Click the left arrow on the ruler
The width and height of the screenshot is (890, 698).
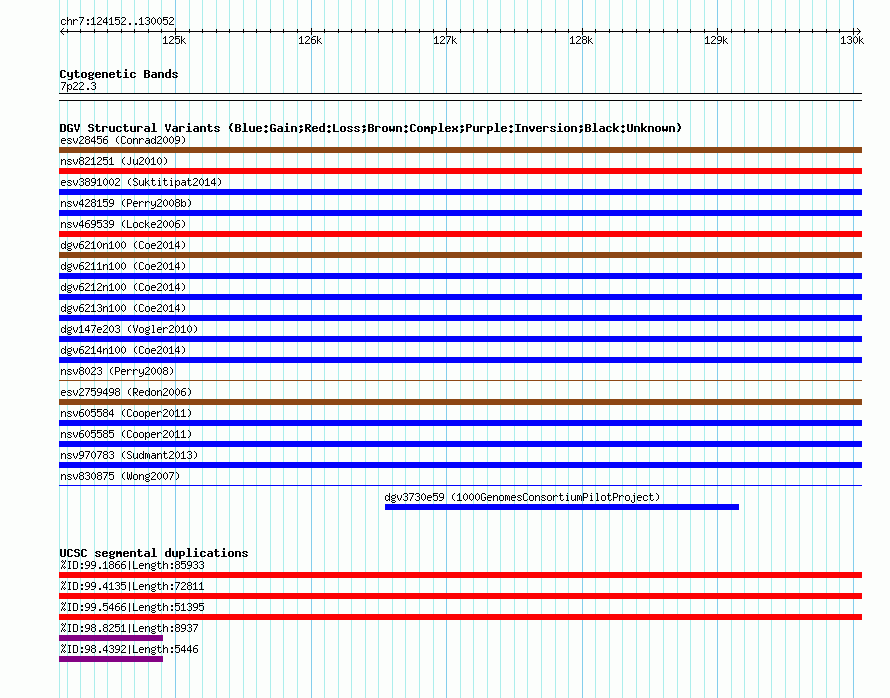point(62,31)
